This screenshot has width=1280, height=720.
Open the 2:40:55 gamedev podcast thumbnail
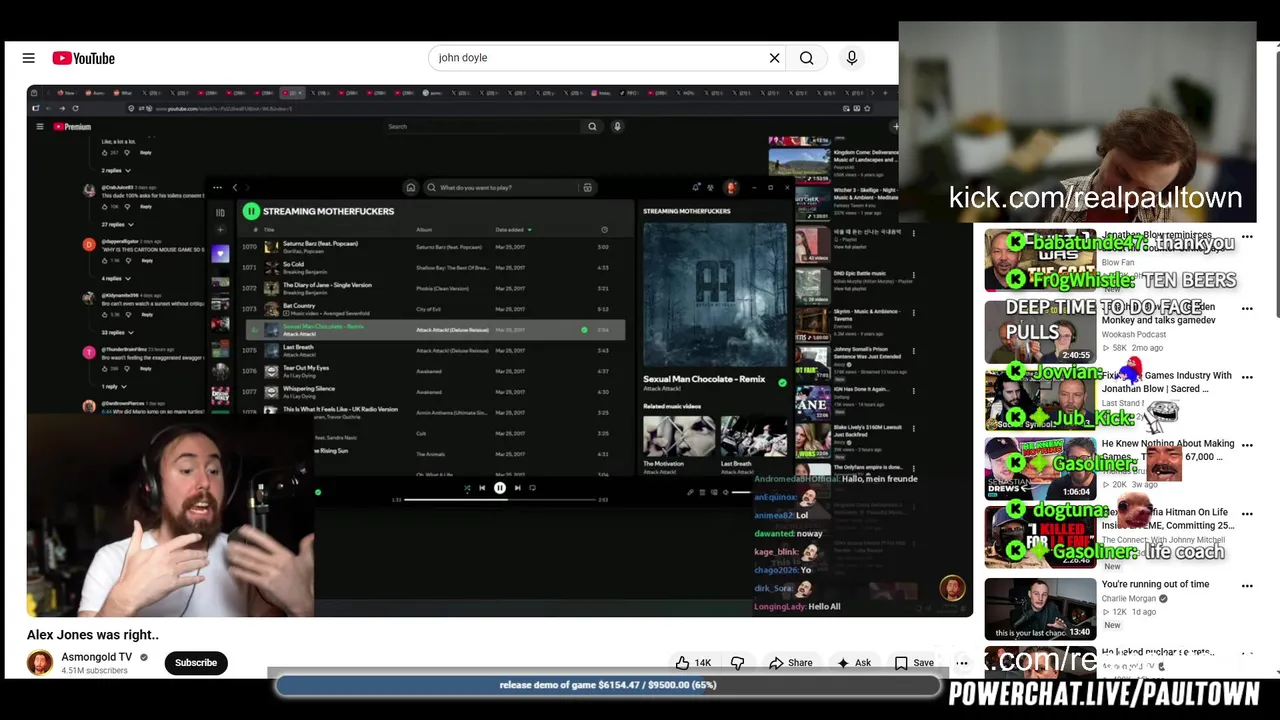coord(1040,332)
